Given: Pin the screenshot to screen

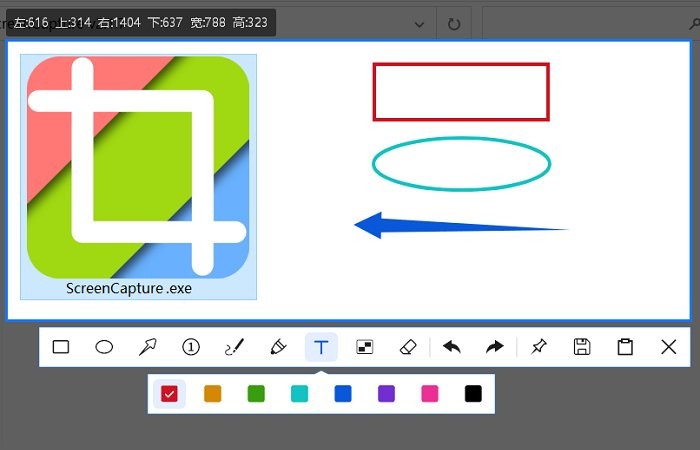Looking at the screenshot, I should 539,347.
